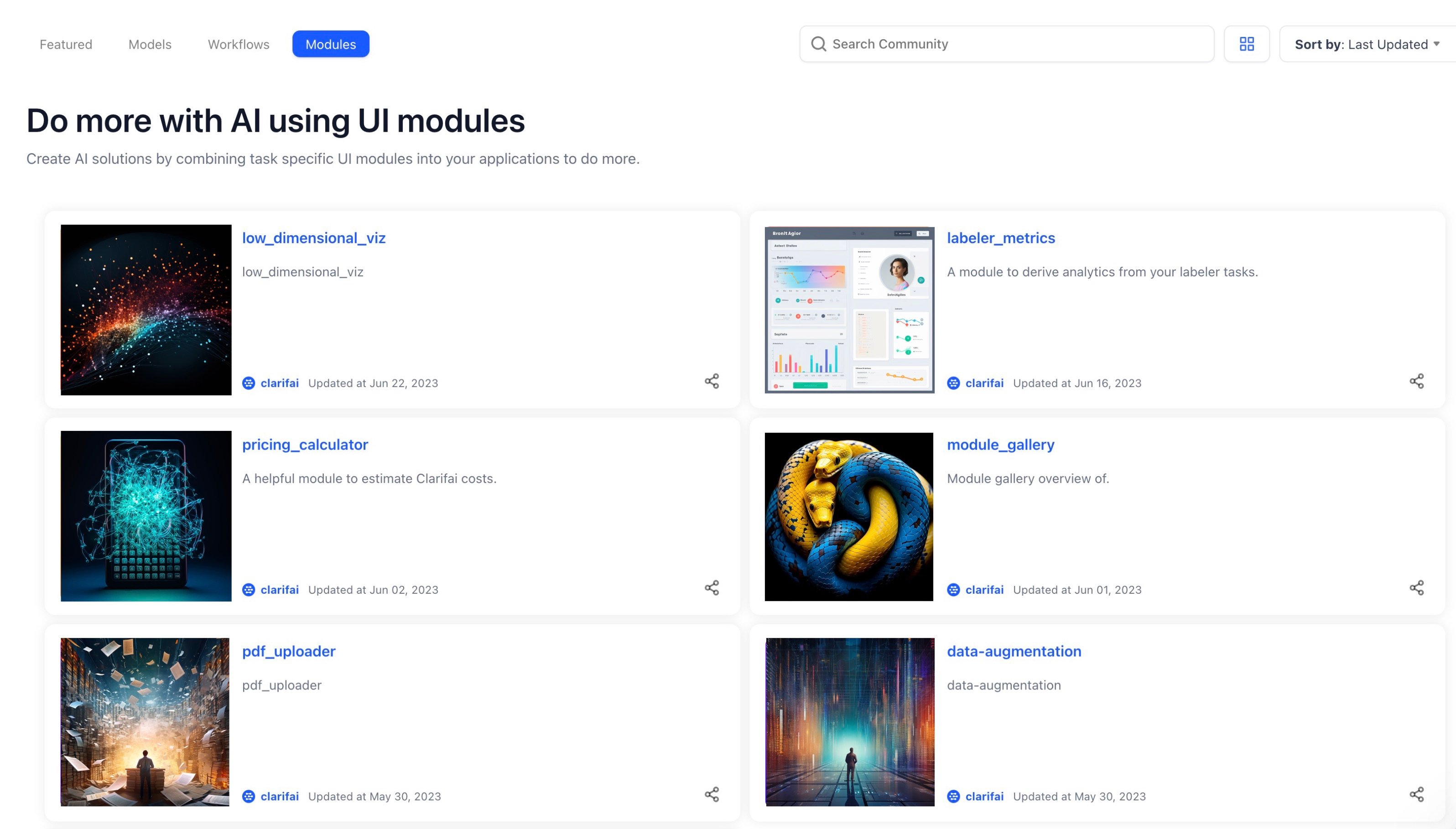The height and width of the screenshot is (829, 1456).
Task: Open the snake thumbnail for module_gallery
Action: [848, 517]
